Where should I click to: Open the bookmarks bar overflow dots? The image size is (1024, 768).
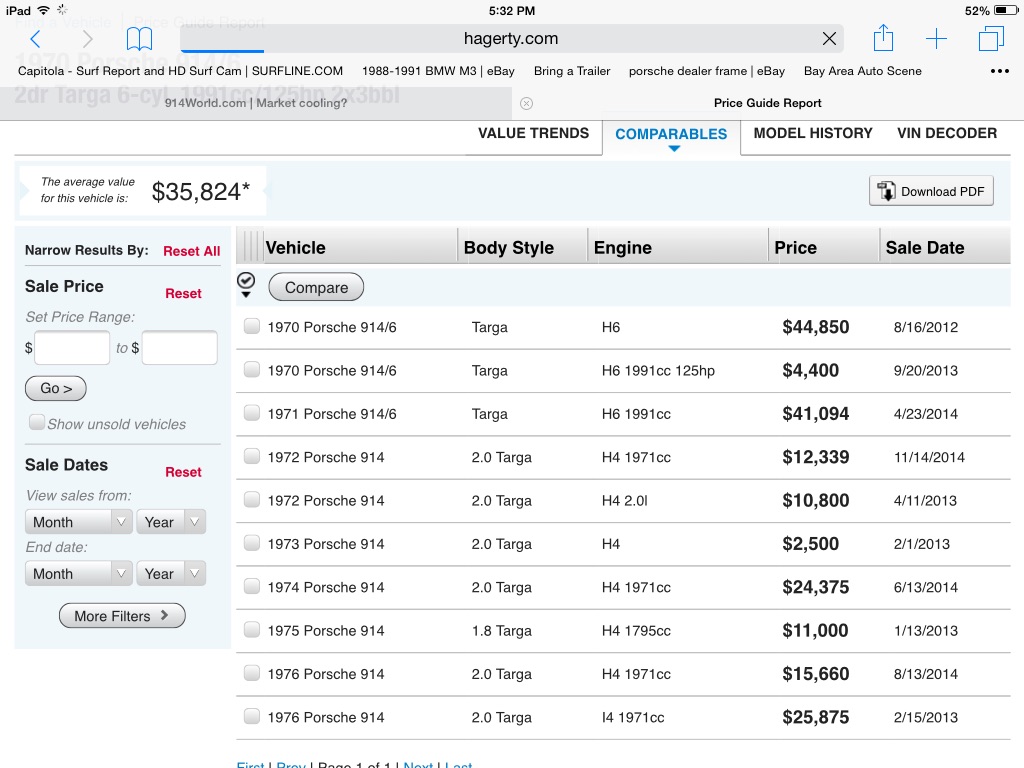(x=999, y=71)
